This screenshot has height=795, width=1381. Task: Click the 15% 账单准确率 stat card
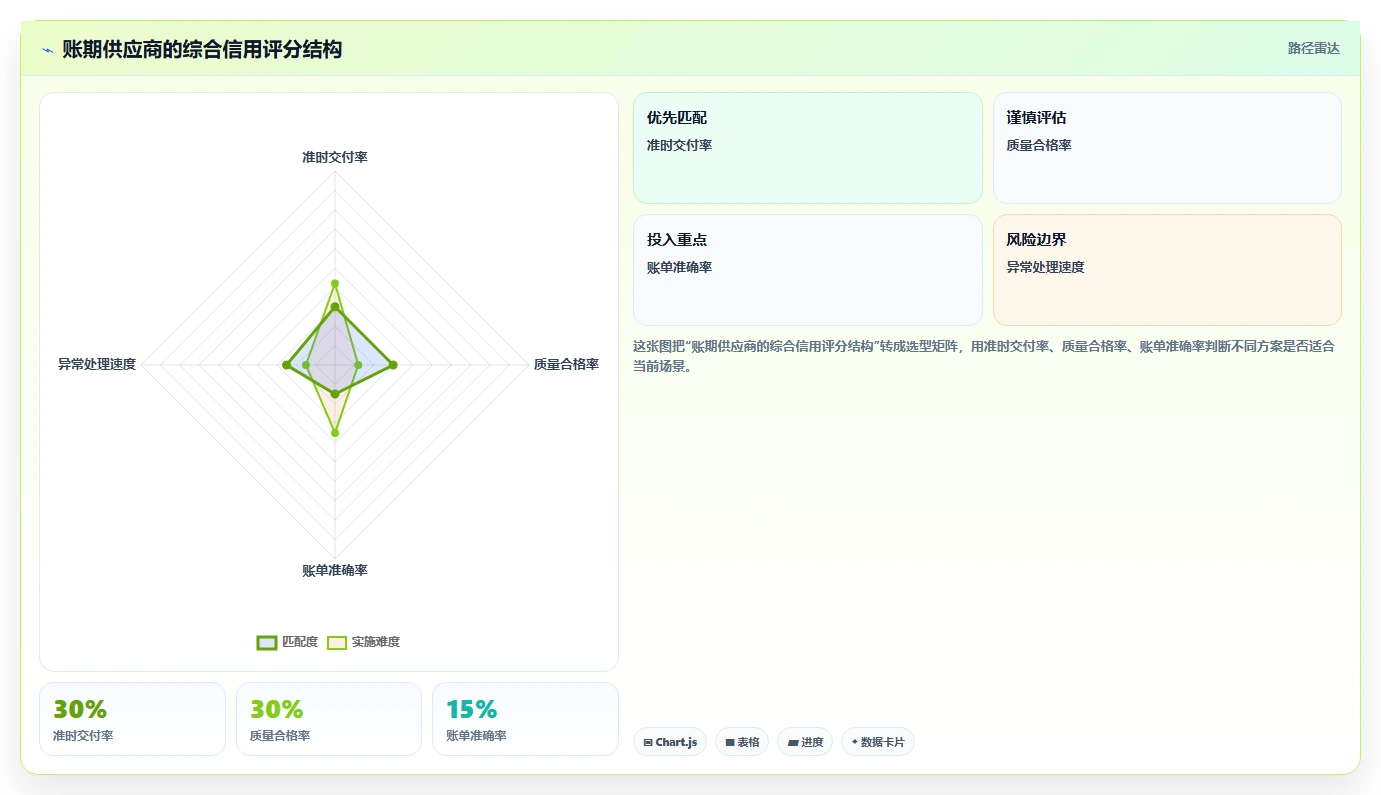(525, 719)
